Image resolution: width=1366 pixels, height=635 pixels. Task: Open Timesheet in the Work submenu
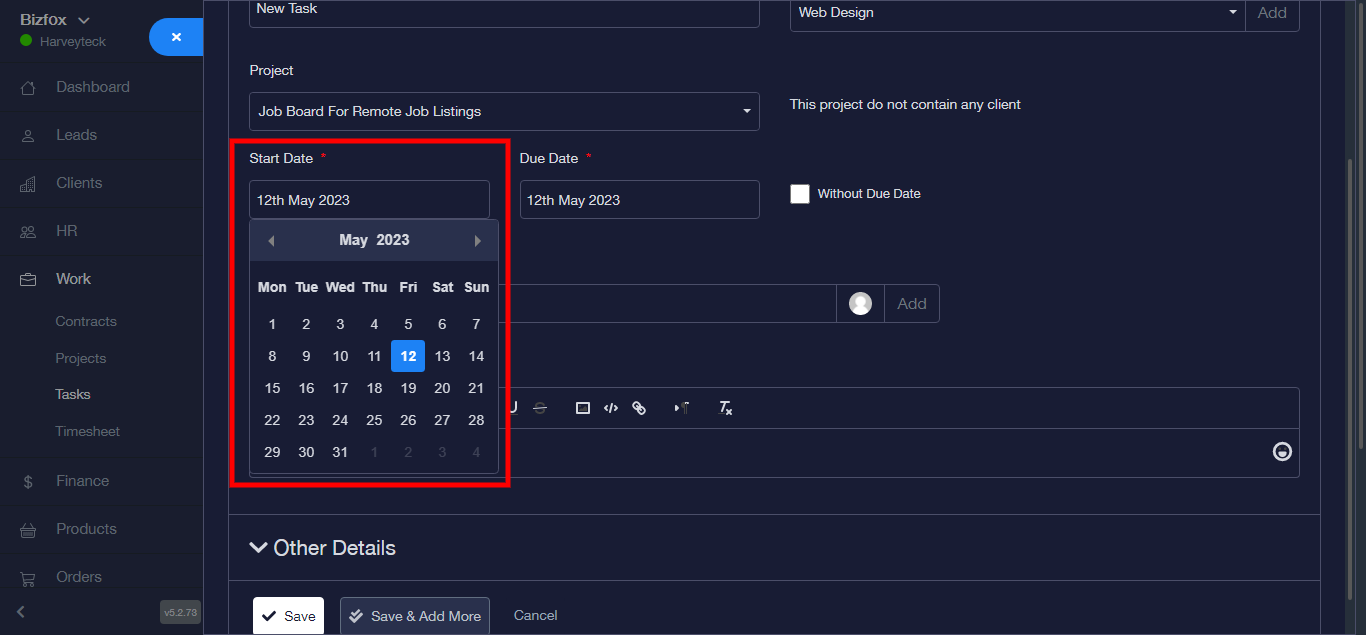pyautogui.click(x=87, y=431)
